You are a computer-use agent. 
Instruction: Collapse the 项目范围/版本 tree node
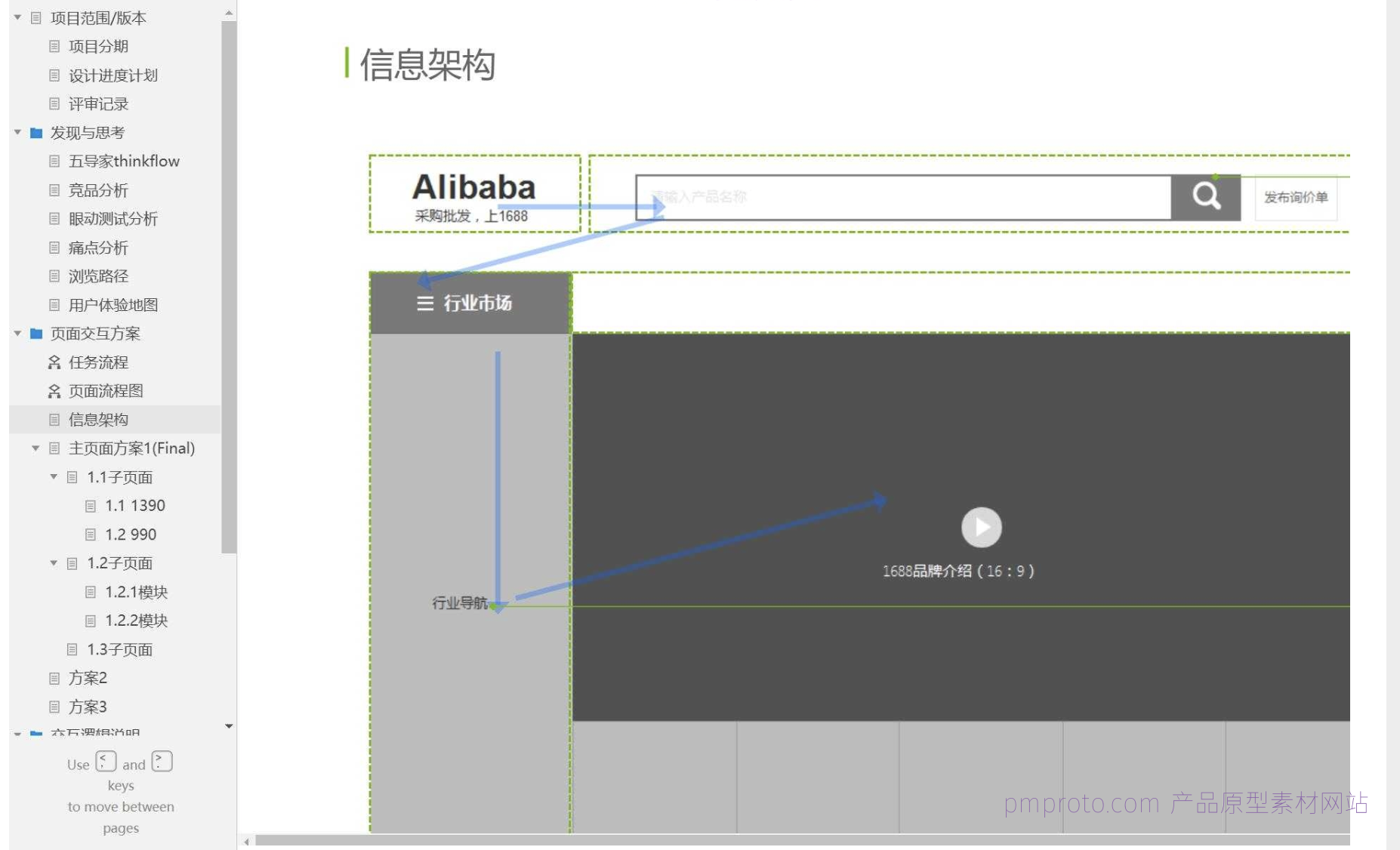coord(17,17)
